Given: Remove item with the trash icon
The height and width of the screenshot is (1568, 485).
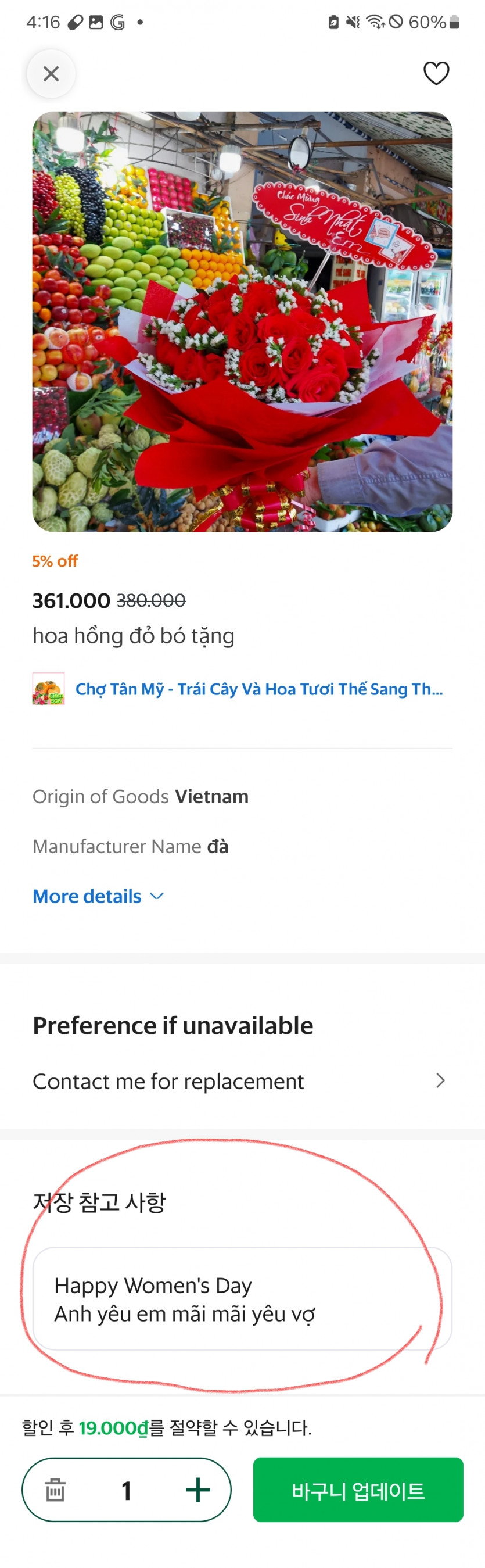Looking at the screenshot, I should coord(55,1490).
